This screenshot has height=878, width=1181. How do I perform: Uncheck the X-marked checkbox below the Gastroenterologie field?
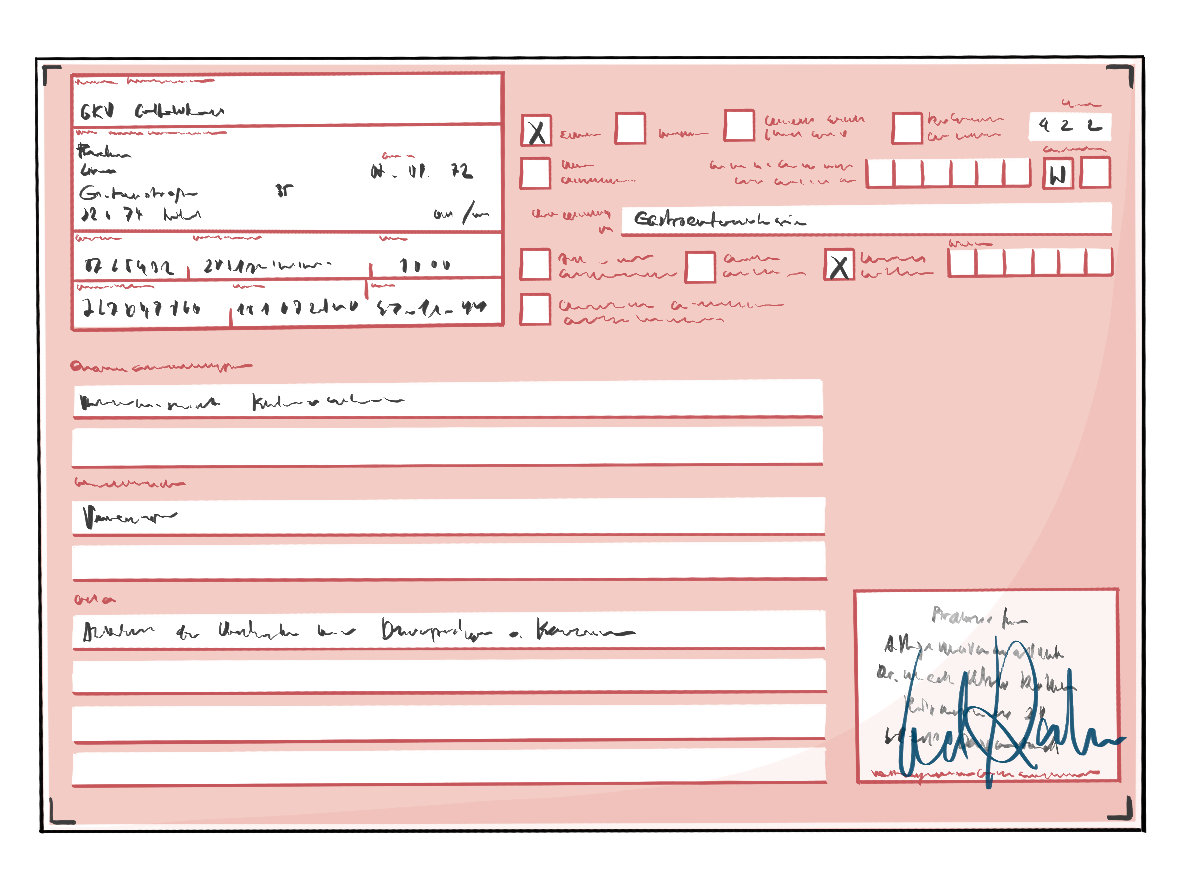(x=840, y=265)
